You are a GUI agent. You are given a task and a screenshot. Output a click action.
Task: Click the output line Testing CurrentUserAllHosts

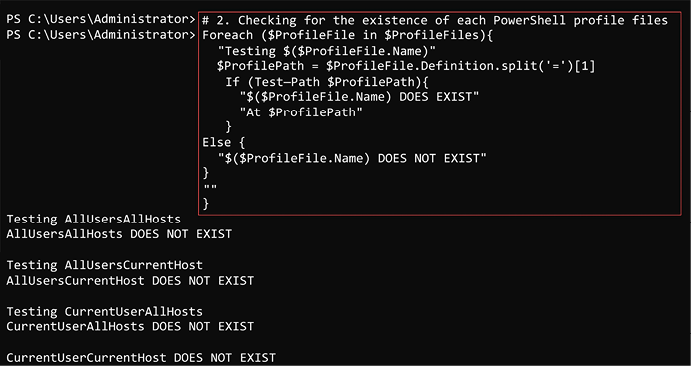pyautogui.click(x=104, y=311)
